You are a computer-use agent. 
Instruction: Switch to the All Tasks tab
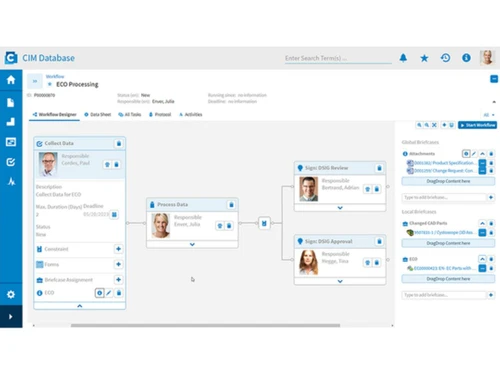point(130,115)
